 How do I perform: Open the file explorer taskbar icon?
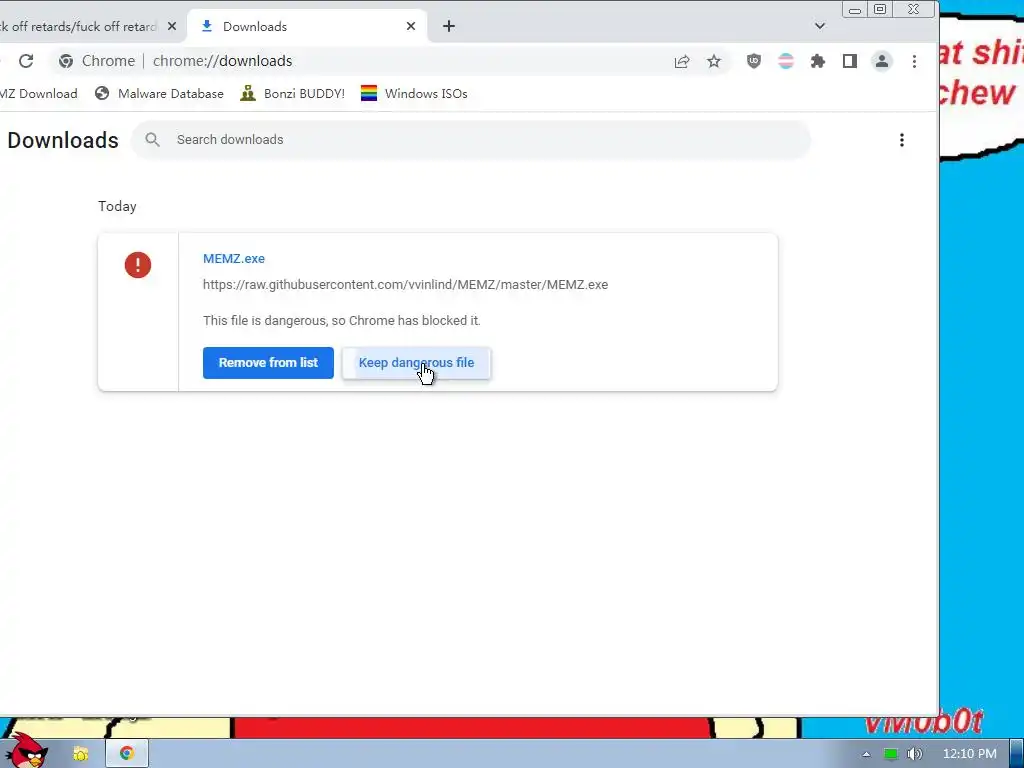pyautogui.click(x=80, y=754)
